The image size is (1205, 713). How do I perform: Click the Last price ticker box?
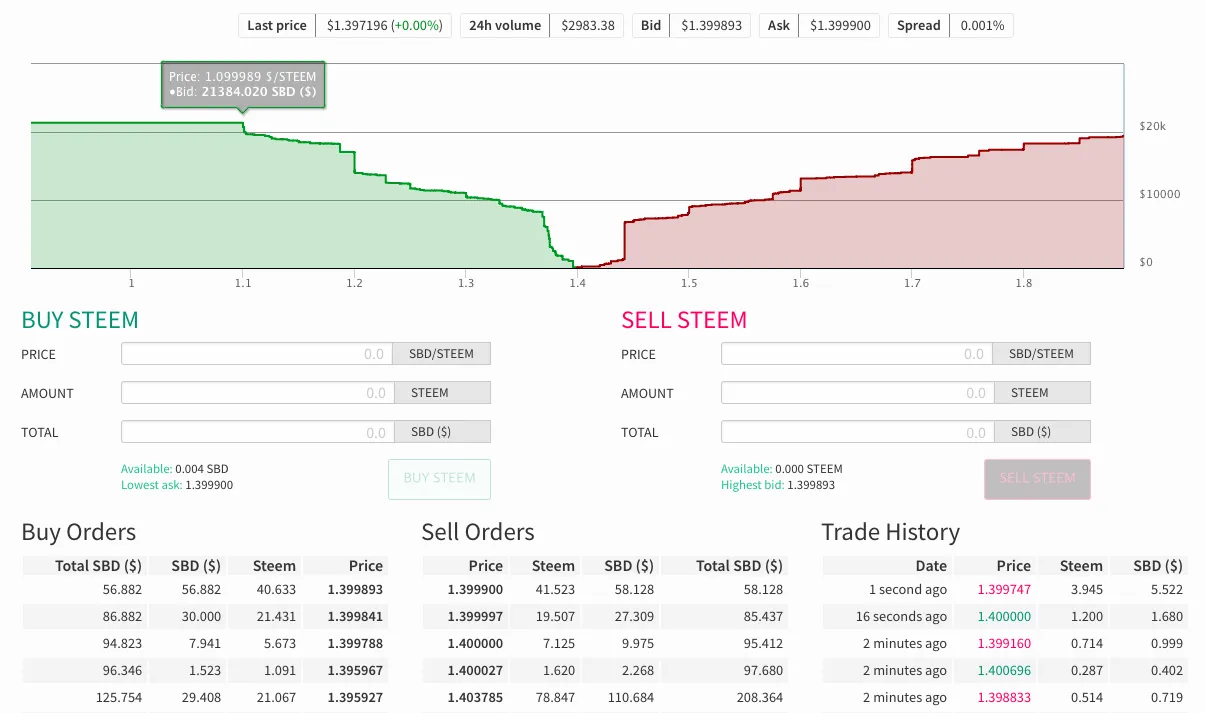click(345, 25)
